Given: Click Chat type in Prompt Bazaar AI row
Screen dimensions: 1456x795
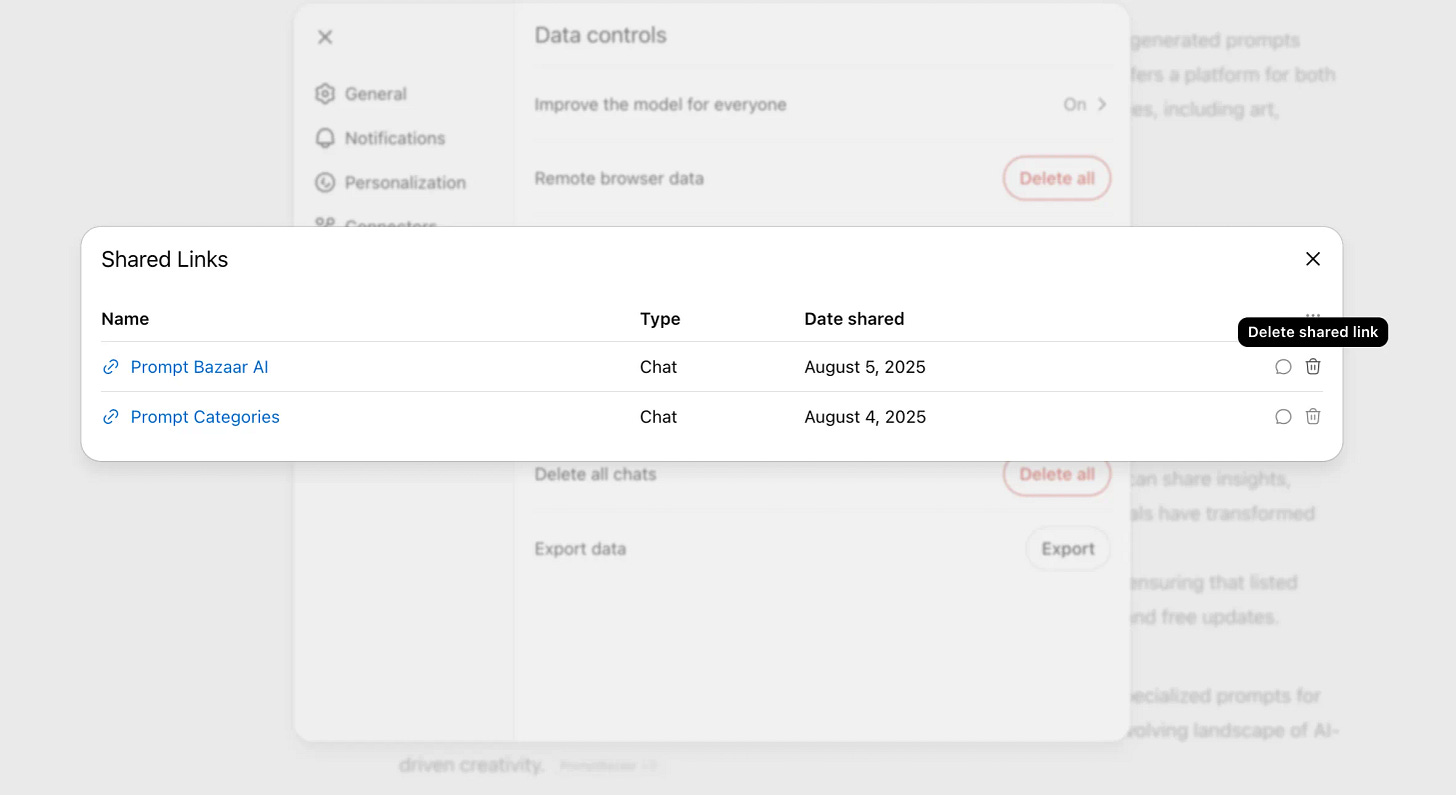Looking at the screenshot, I should (658, 367).
